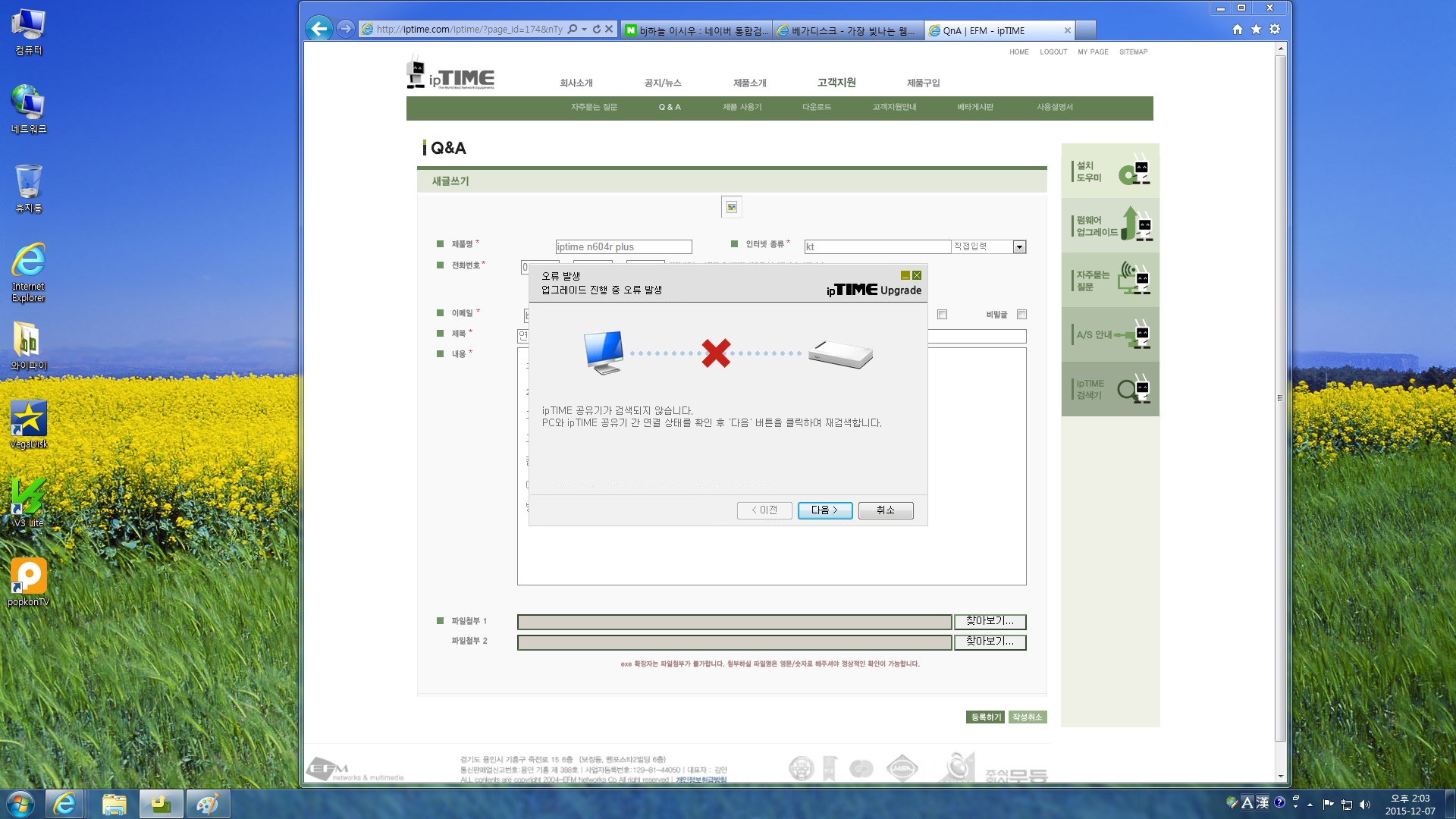Open A/S 안내 sidebar banner
Screen dimensions: 1456x819
click(1110, 334)
